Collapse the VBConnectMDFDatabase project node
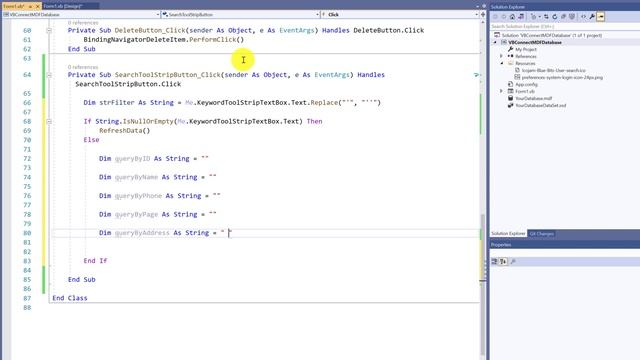Viewport: 640px width, 360px height. pyautogui.click(x=496, y=42)
